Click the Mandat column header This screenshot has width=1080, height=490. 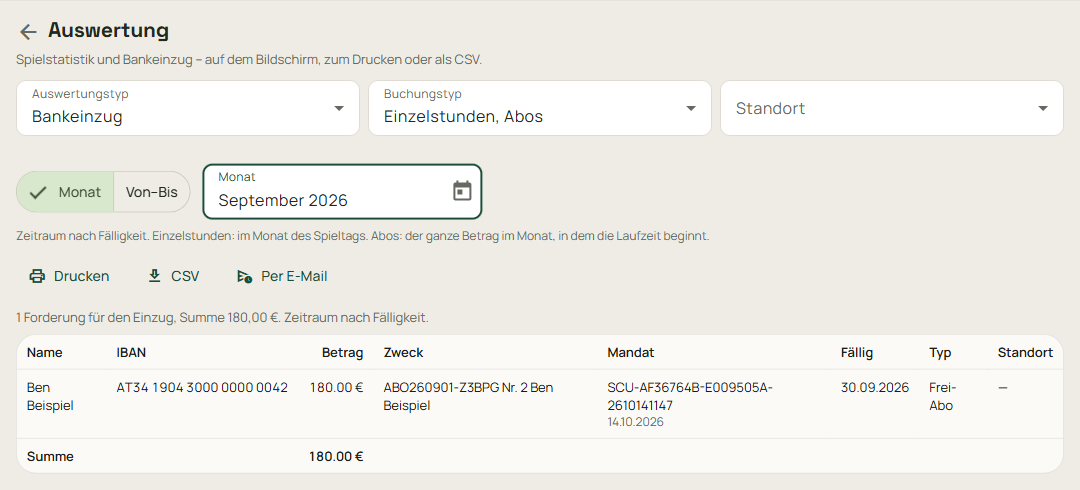[x=631, y=353]
